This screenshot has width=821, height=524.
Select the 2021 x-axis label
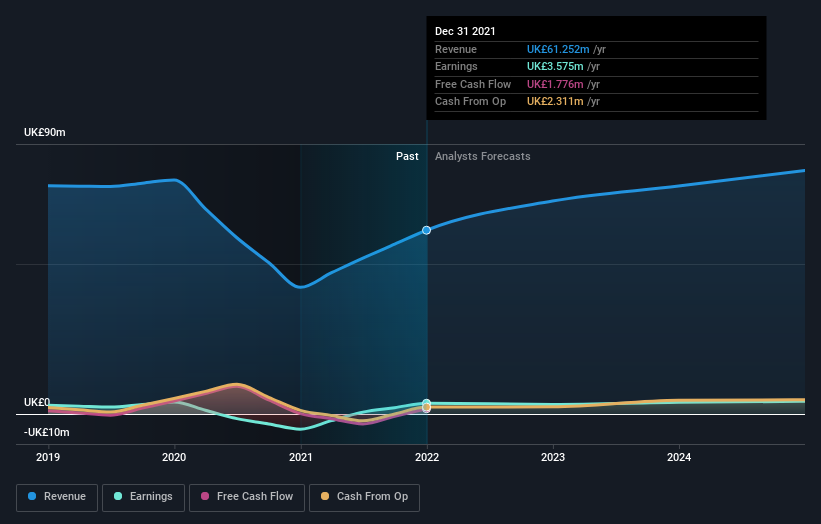pos(301,458)
